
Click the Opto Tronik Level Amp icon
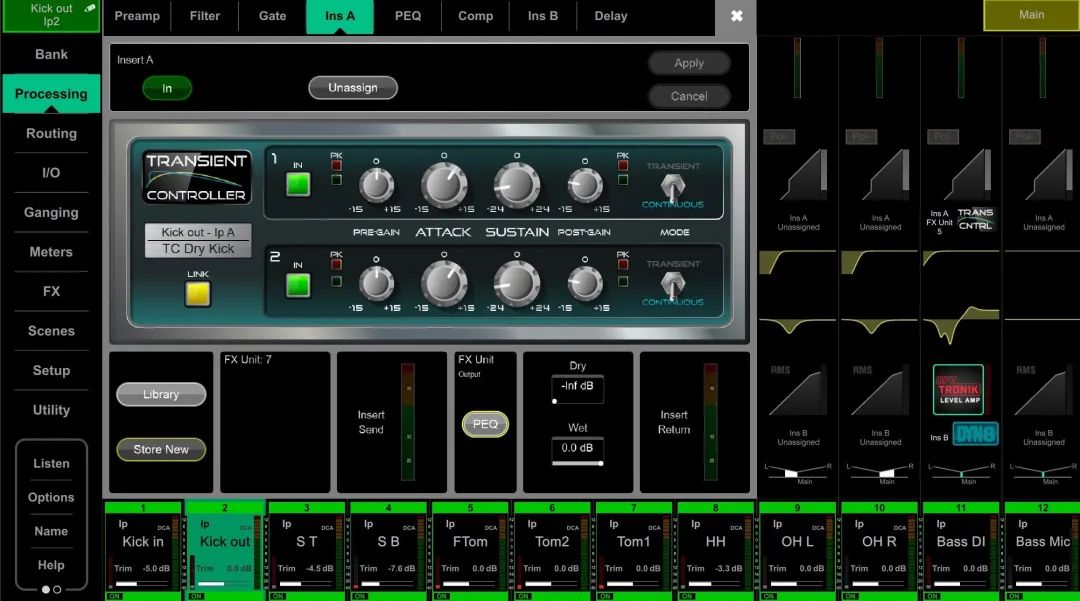coord(958,389)
